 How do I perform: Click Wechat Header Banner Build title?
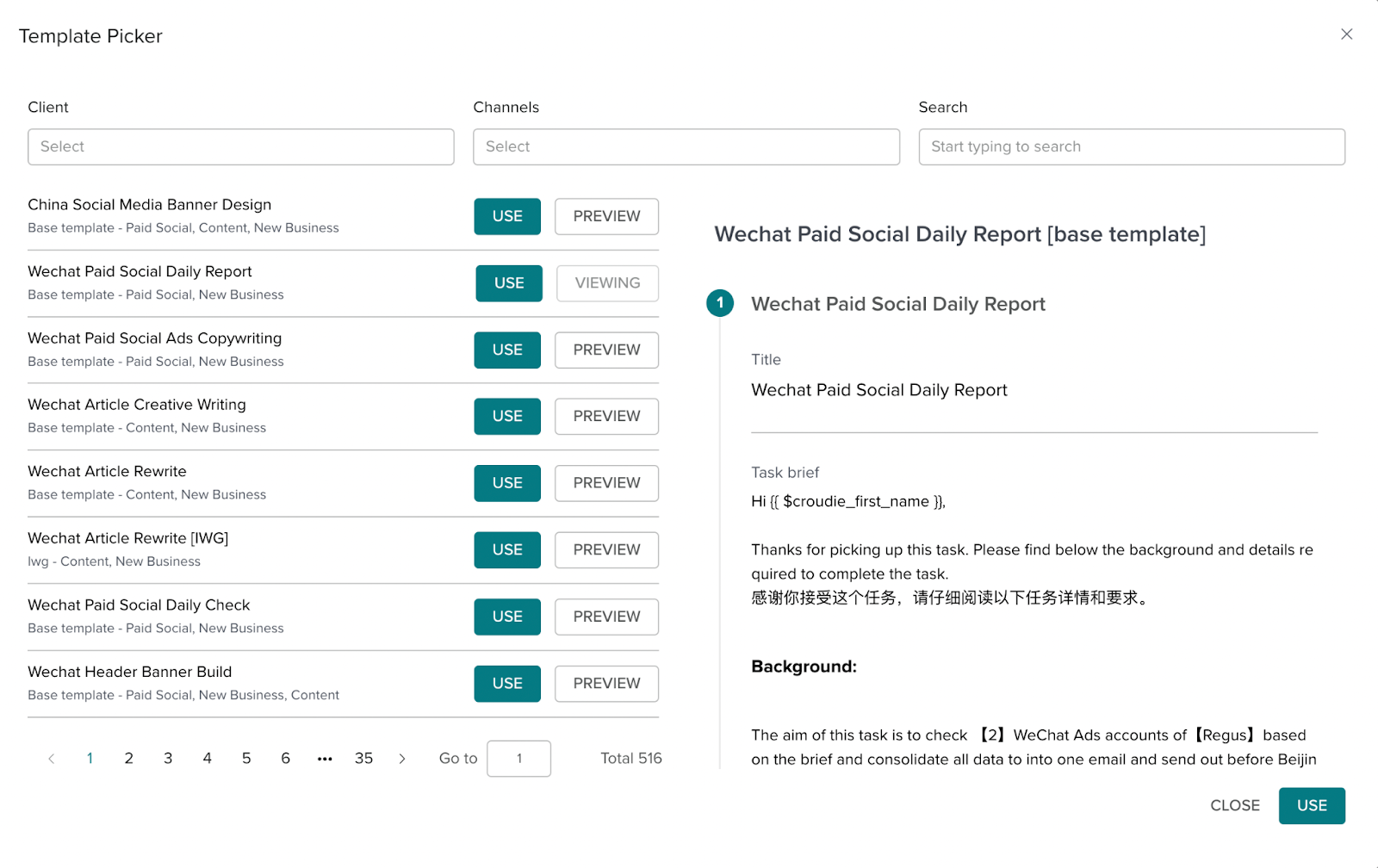130,672
